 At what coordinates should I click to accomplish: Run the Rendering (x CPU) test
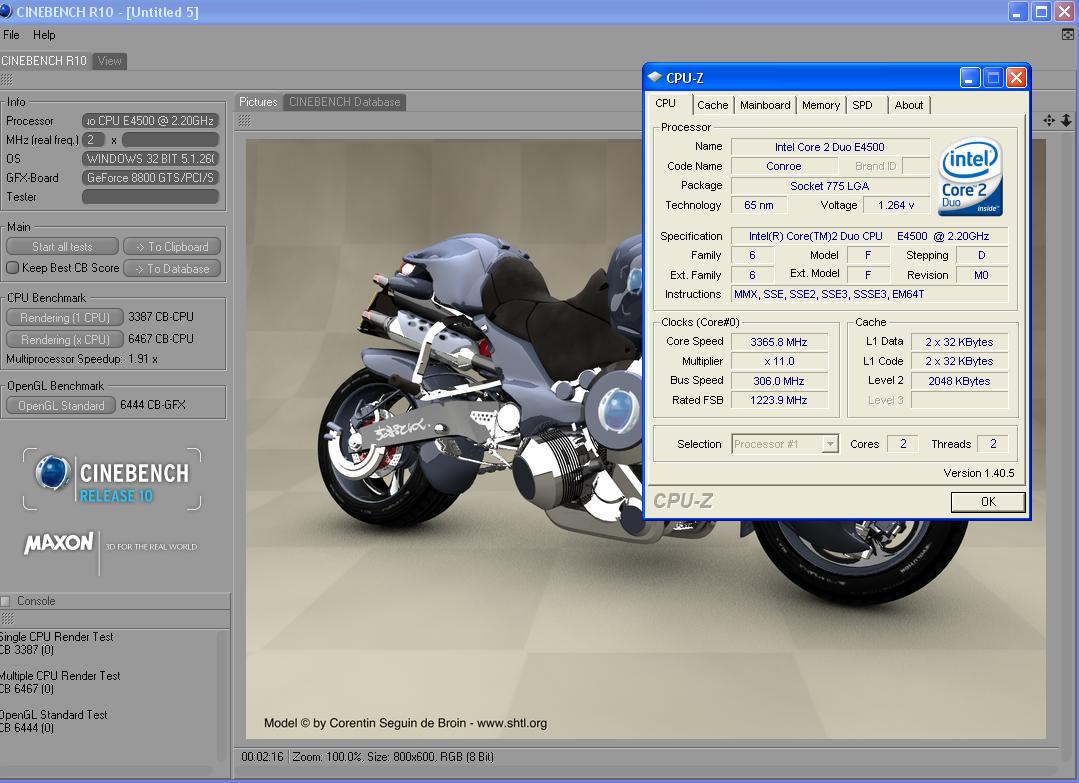65,339
